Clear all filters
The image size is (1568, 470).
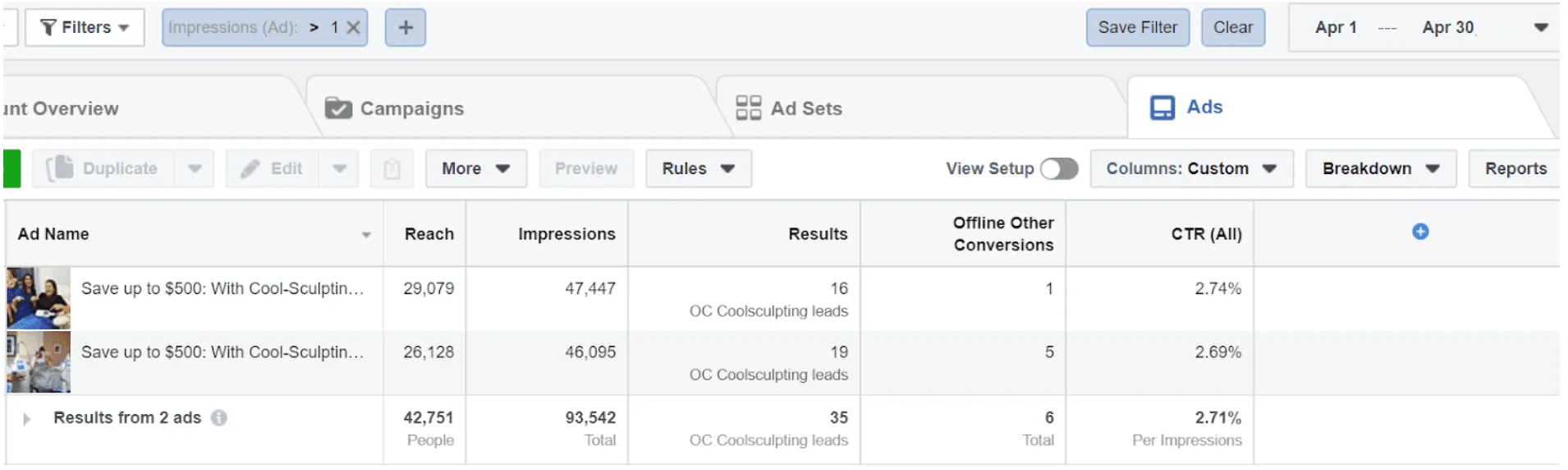point(1233,28)
